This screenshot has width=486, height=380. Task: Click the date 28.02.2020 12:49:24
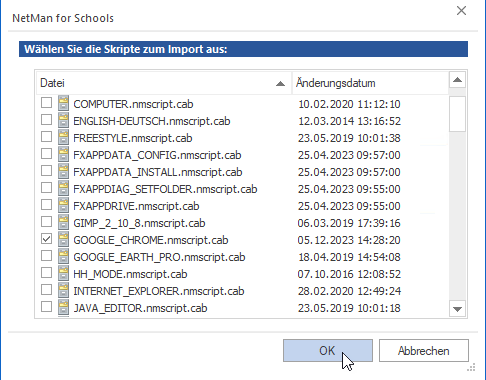pos(349,291)
